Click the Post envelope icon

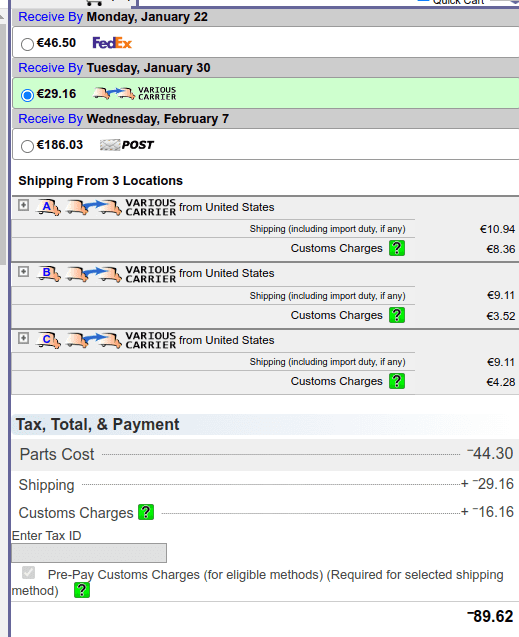pos(110,145)
